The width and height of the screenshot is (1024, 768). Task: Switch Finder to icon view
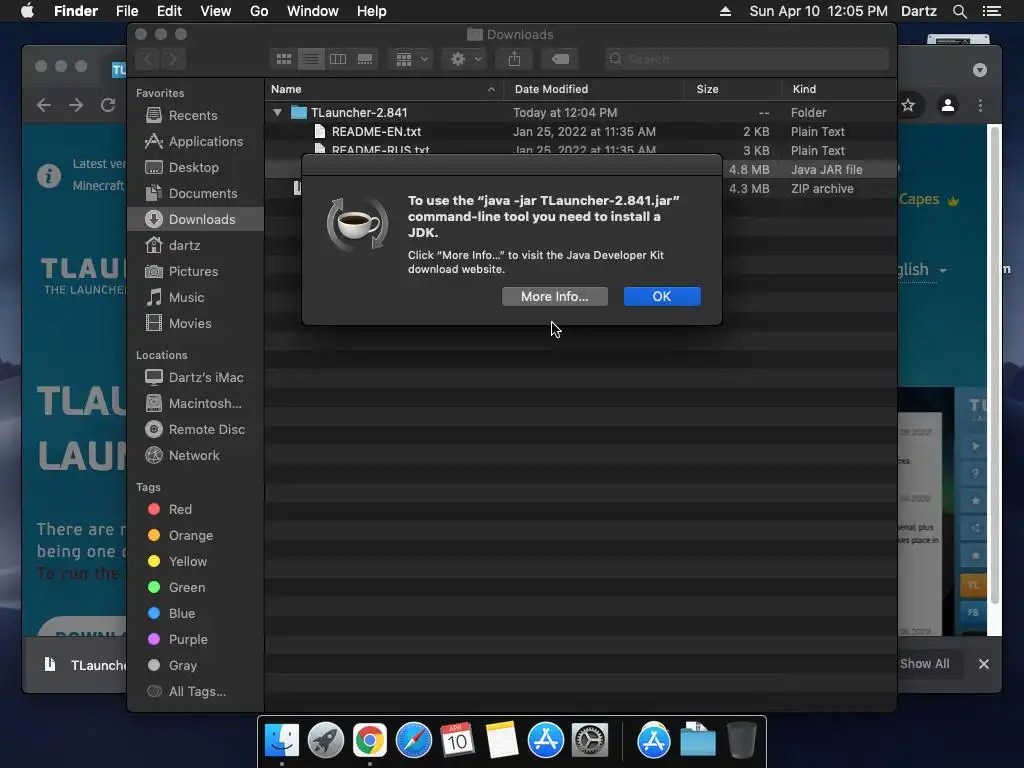coord(283,59)
